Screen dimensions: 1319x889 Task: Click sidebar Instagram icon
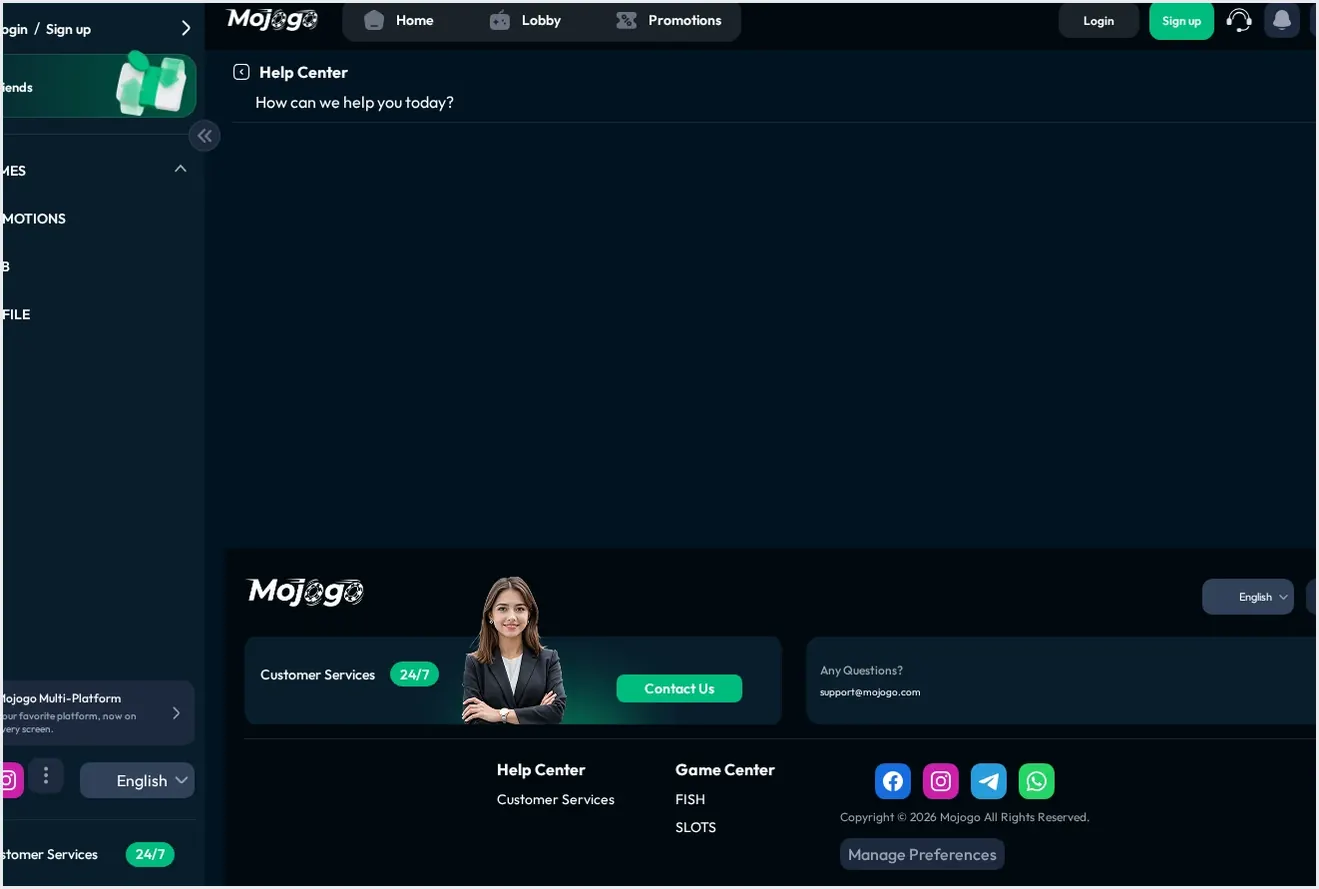click(10, 781)
